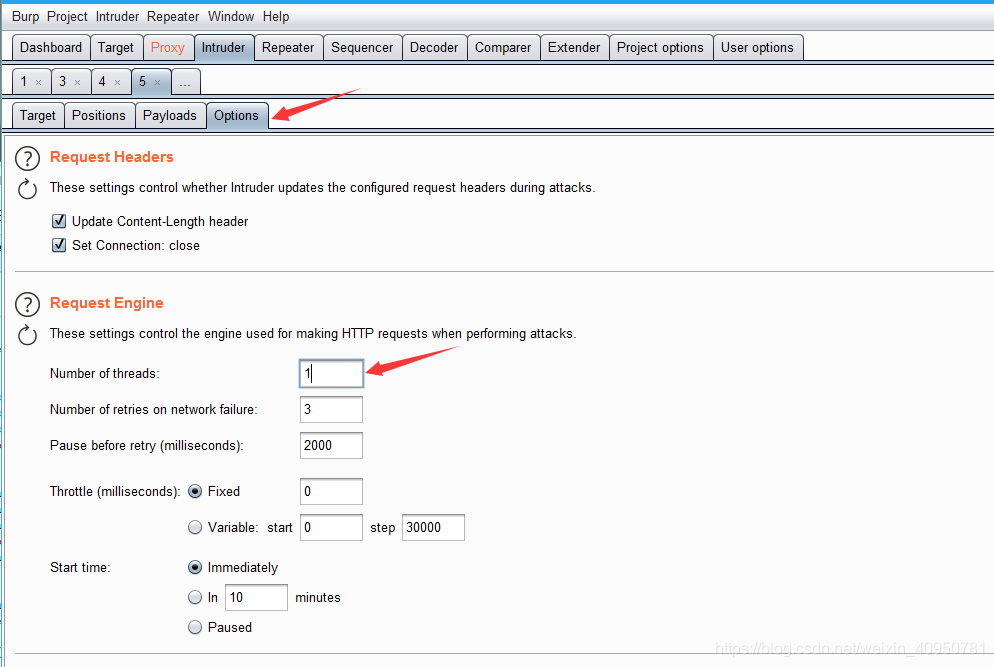Viewport: 994px width, 667px height.
Task: Switch to the Decoder tab
Action: pos(434,48)
